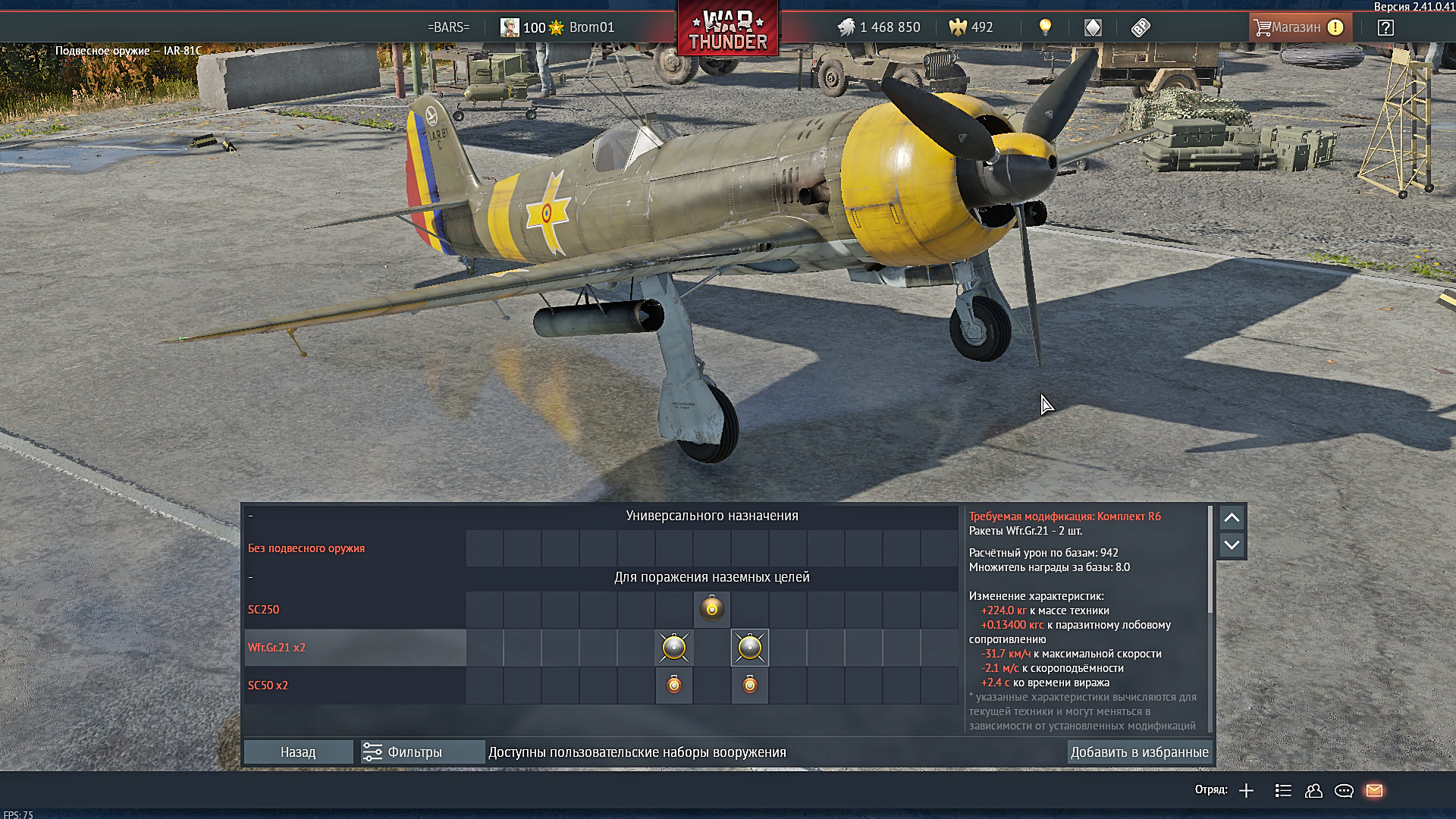Image resolution: width=1456 pixels, height=819 pixels.
Task: Click the =BARS= squadron tag
Action: coord(448,27)
